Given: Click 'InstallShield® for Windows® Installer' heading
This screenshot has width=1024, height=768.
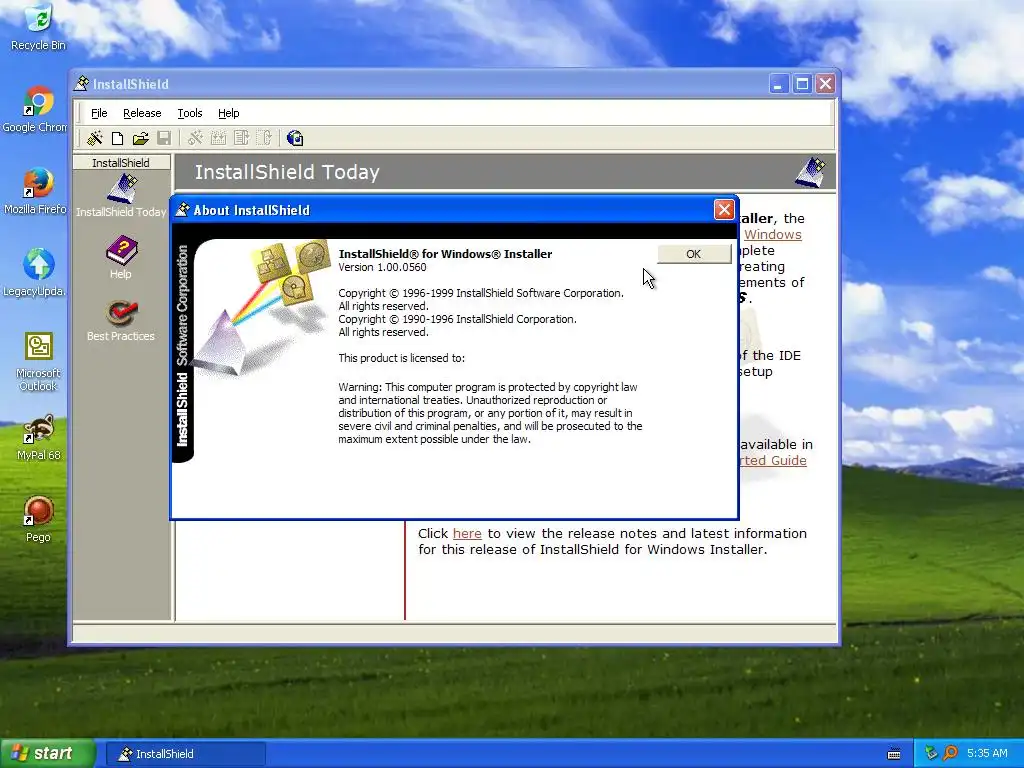Looking at the screenshot, I should click(x=445, y=254).
